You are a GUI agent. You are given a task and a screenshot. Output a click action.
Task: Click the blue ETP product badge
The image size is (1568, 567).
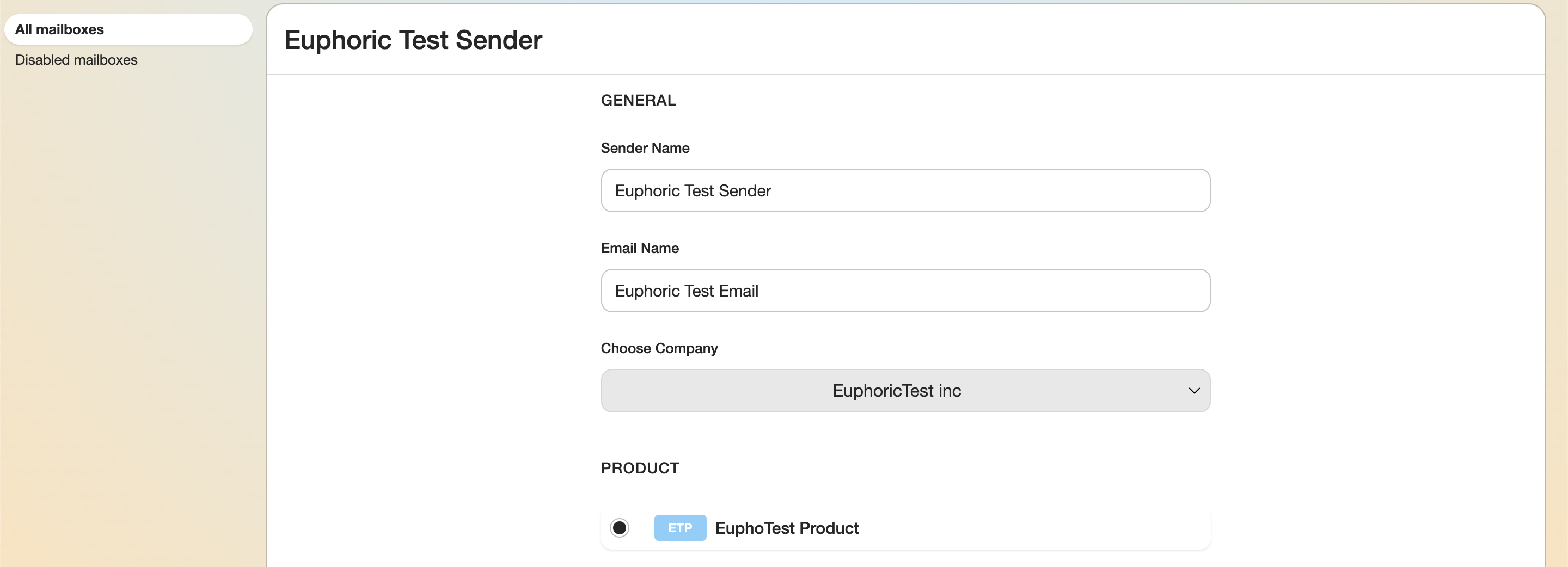pyautogui.click(x=680, y=527)
